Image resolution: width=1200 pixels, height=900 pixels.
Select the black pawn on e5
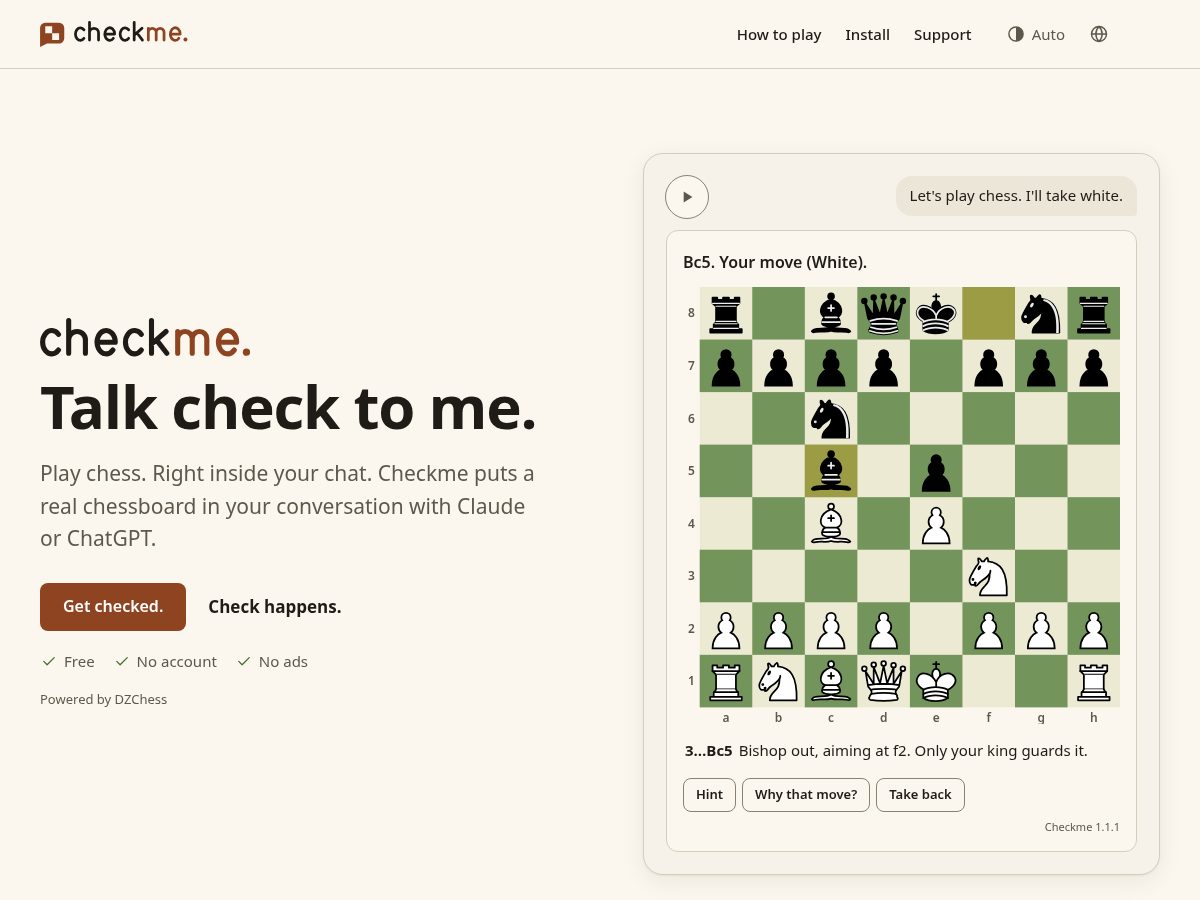click(x=936, y=471)
